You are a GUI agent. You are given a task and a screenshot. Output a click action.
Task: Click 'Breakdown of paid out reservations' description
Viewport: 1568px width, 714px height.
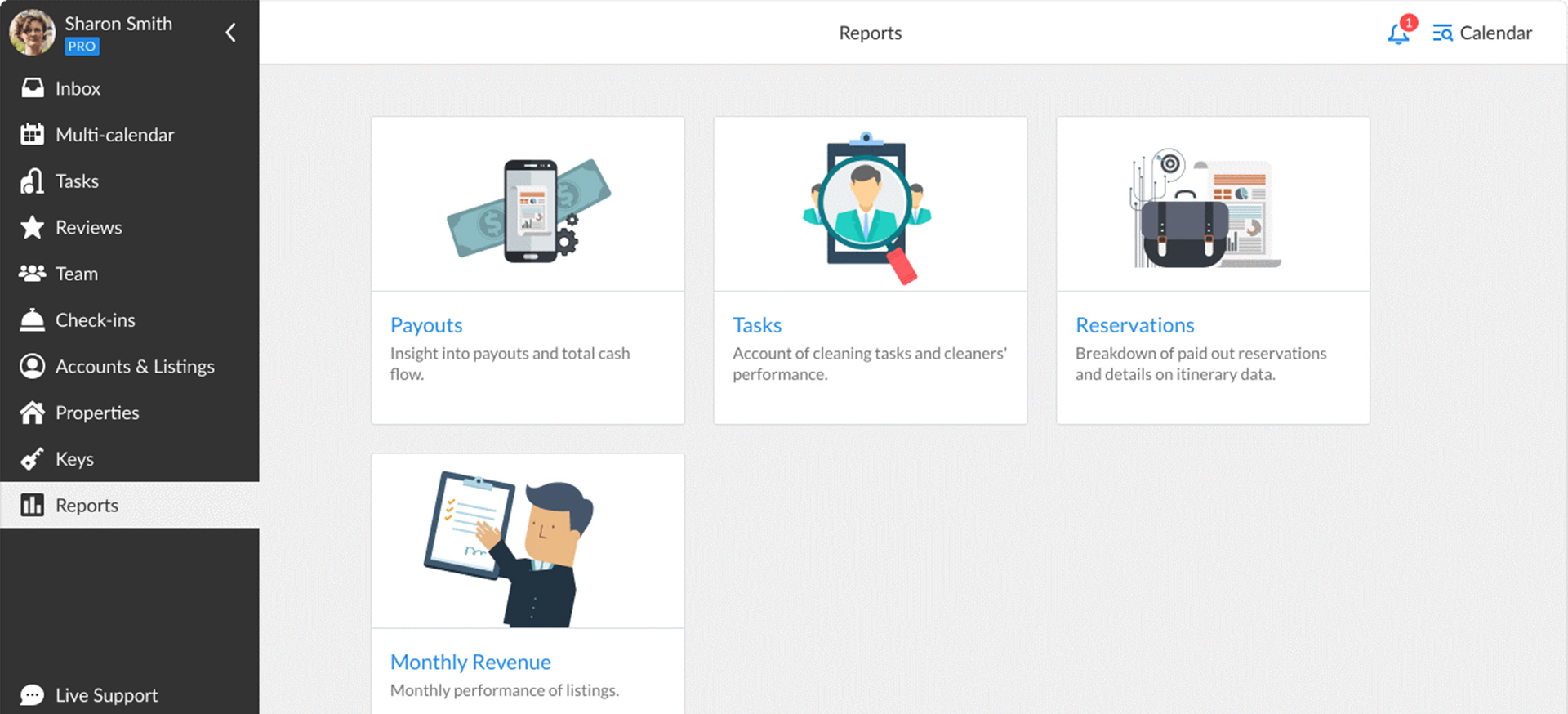coord(1201,364)
